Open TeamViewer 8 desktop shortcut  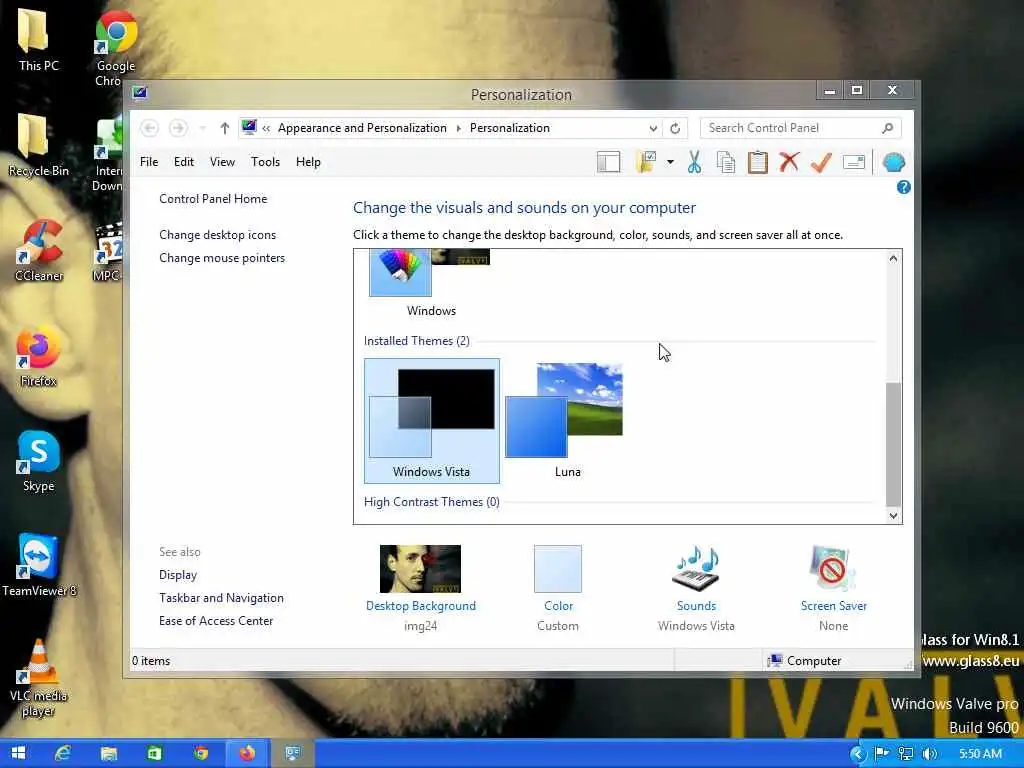point(38,566)
